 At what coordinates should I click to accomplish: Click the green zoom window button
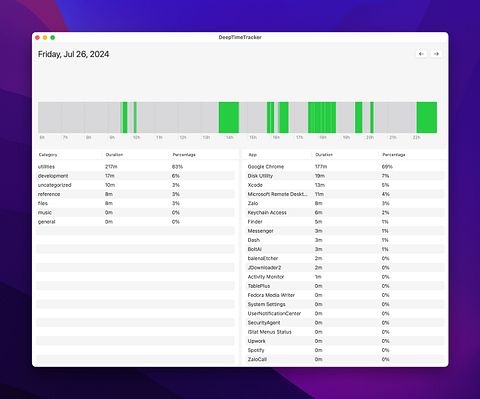click(53, 37)
